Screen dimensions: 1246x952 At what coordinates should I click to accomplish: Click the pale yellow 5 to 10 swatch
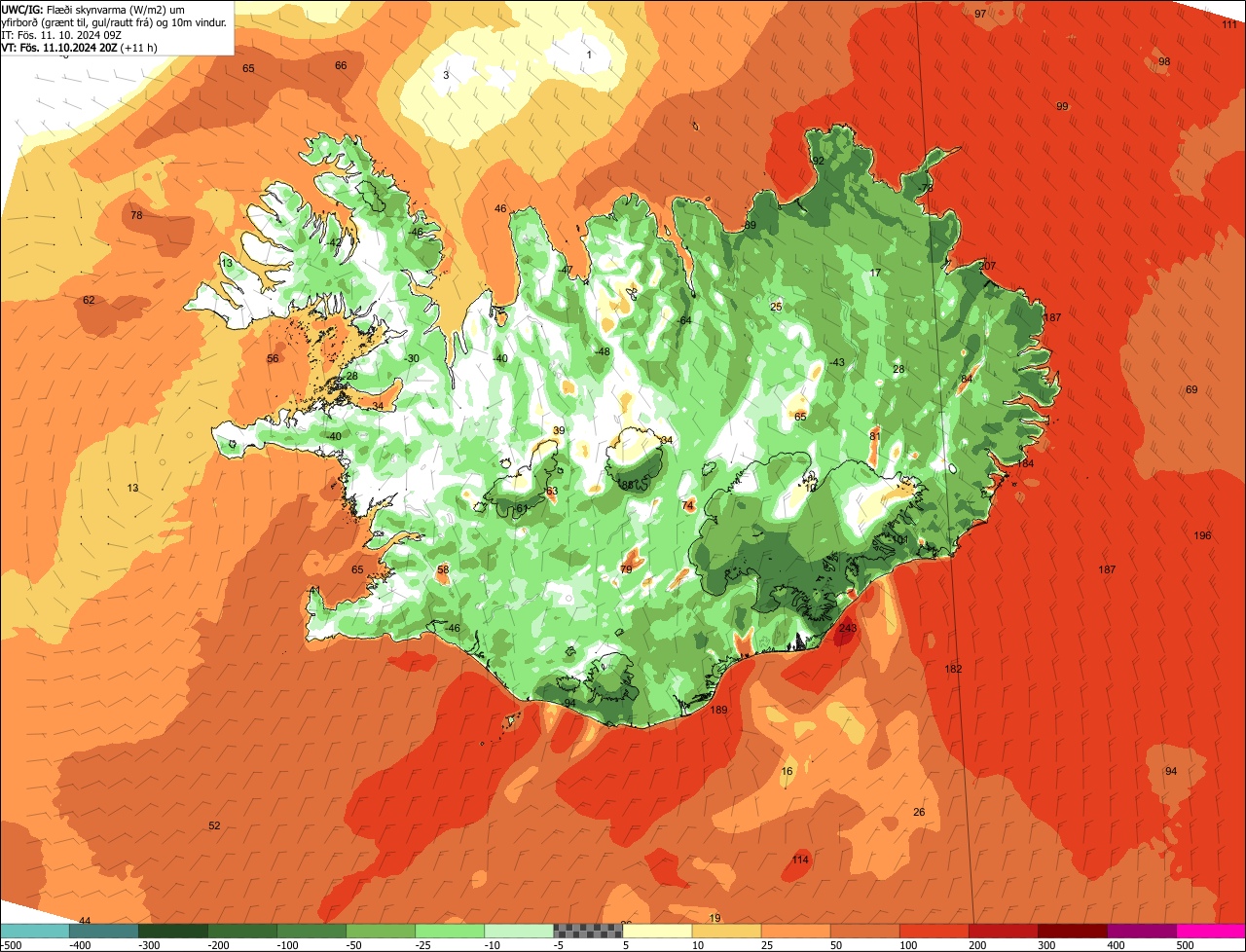pos(657,931)
